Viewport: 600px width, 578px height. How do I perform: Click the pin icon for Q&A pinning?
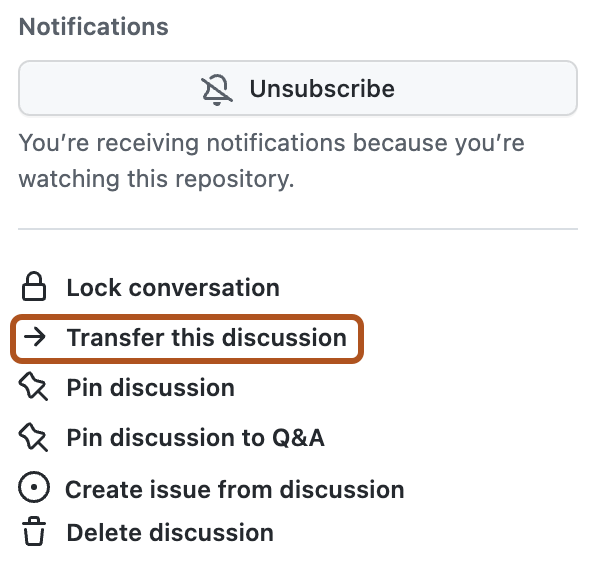[x=34, y=438]
